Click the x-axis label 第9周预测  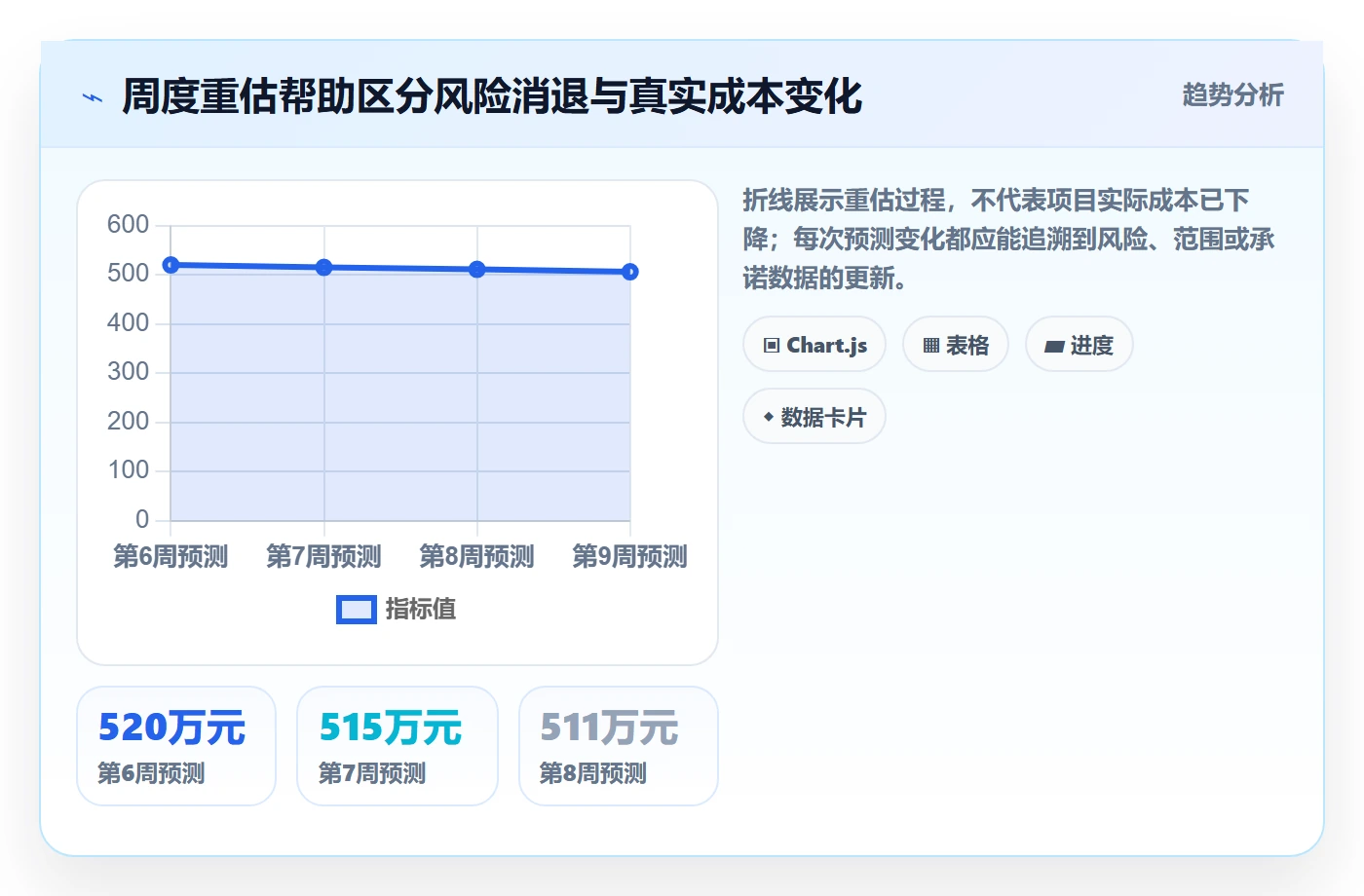pyautogui.click(x=630, y=556)
